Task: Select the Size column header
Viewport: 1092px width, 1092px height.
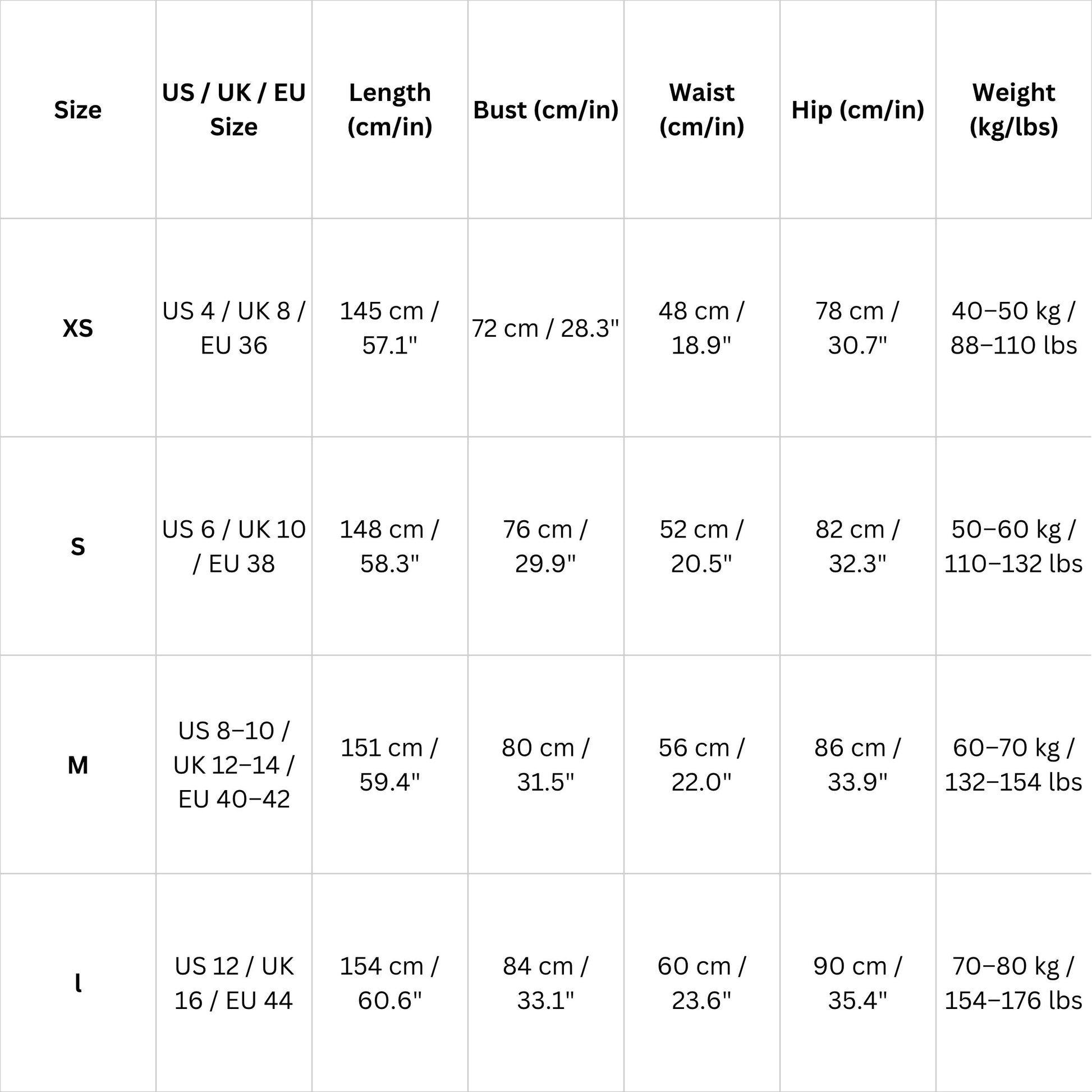Action: tap(78, 109)
